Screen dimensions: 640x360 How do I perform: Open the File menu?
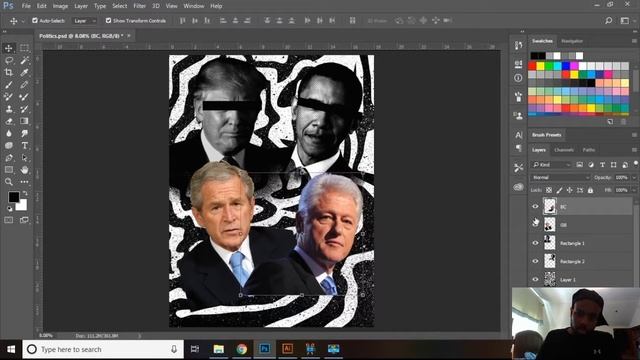26,6
